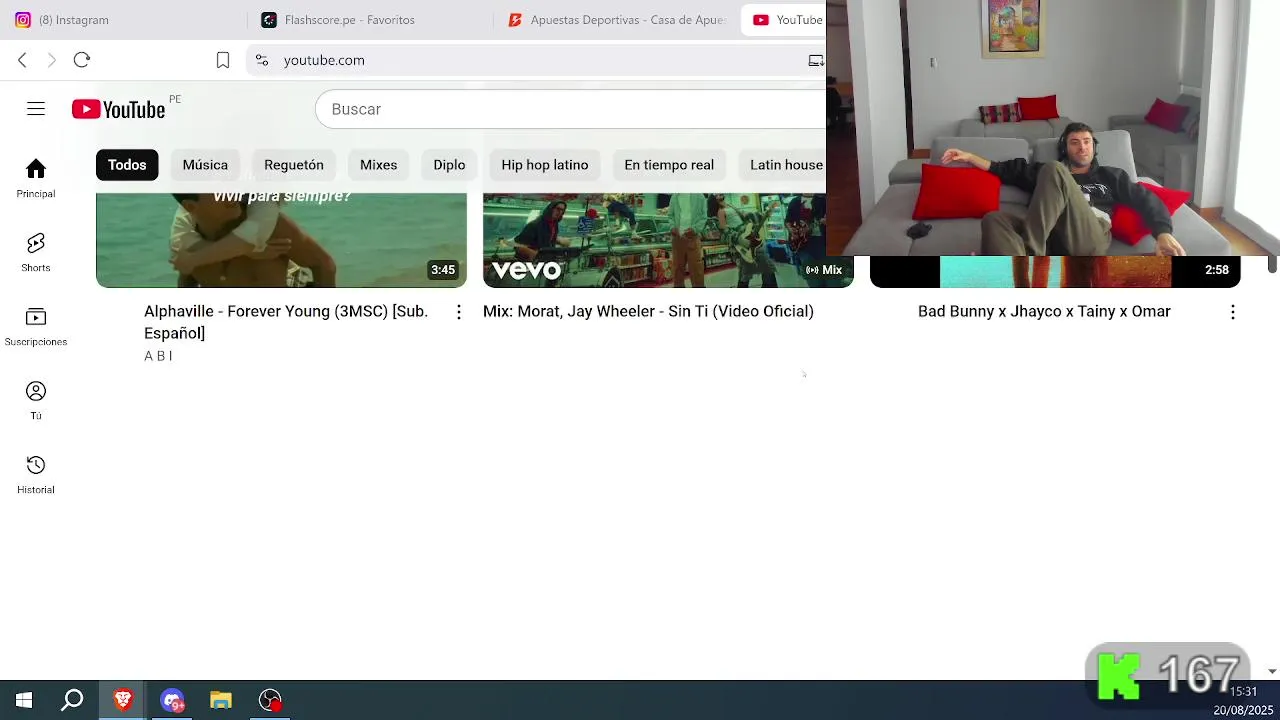Click the browser forward arrow
The width and height of the screenshot is (1280, 720).
point(52,60)
